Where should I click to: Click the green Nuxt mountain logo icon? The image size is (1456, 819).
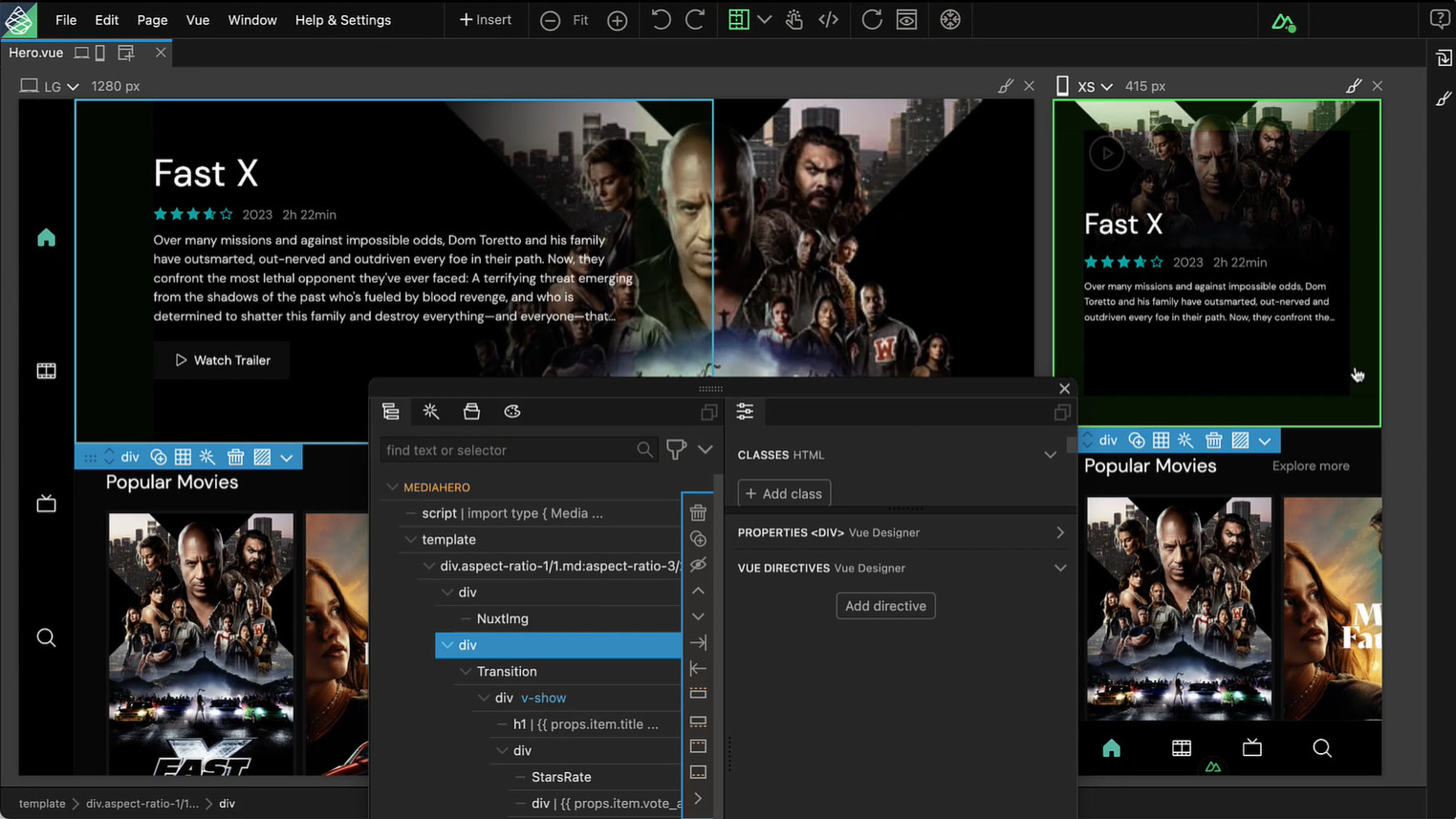[x=1283, y=20]
